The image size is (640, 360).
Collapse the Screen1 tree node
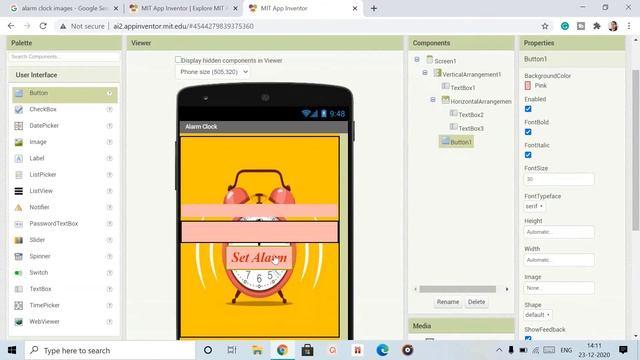click(x=417, y=60)
